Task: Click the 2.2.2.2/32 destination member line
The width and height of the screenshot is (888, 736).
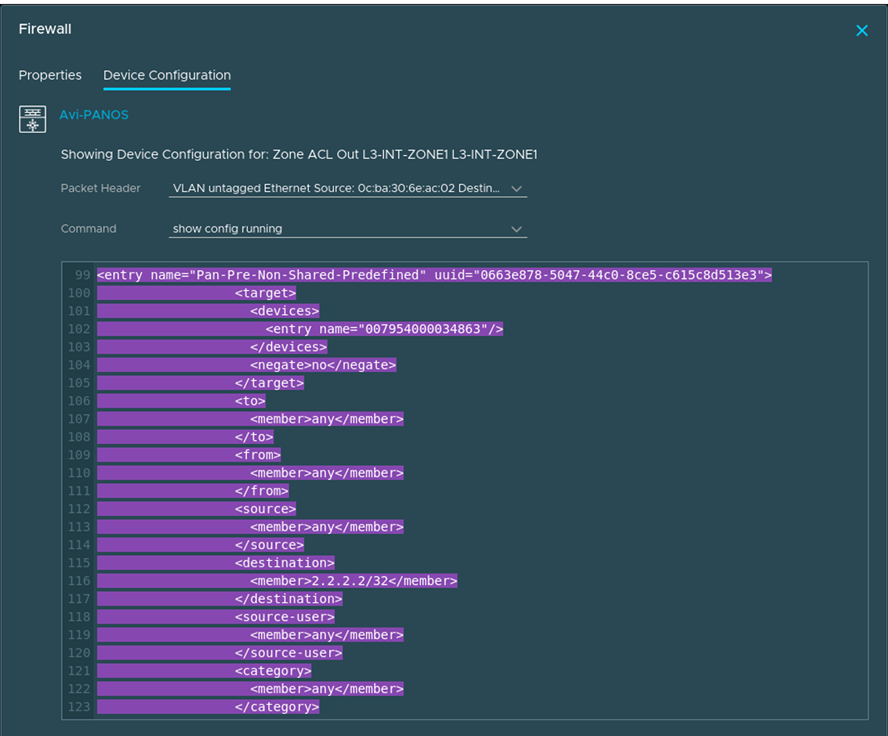Action: click(353, 581)
